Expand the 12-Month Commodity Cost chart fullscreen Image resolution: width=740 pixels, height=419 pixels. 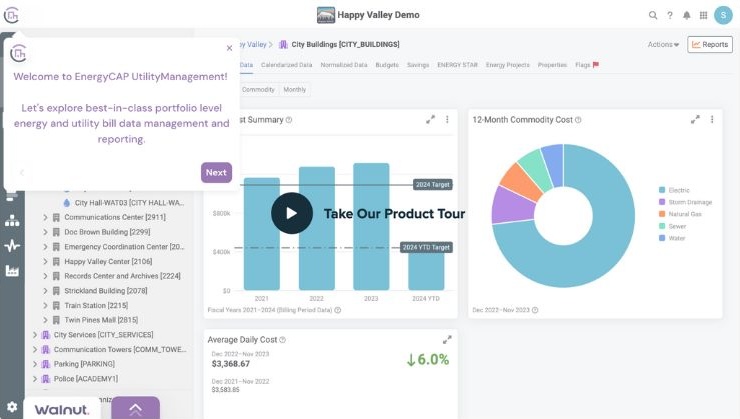coord(696,119)
